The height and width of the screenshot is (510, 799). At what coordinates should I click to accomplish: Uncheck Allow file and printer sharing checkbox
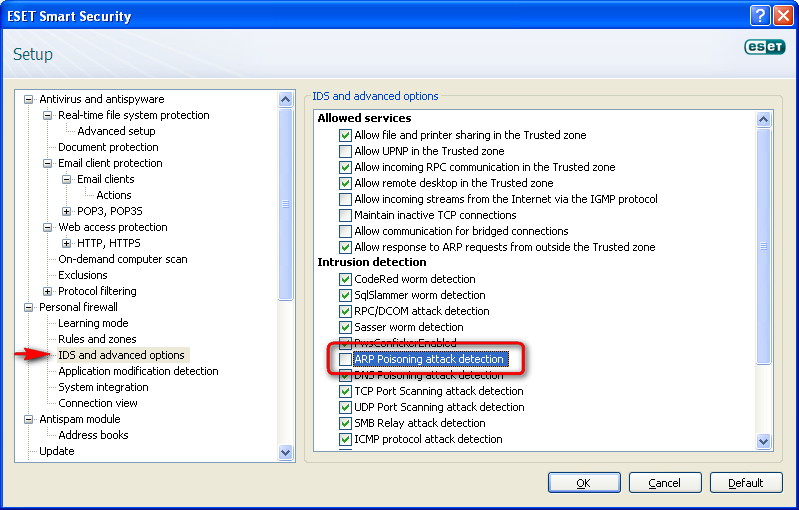click(345, 136)
